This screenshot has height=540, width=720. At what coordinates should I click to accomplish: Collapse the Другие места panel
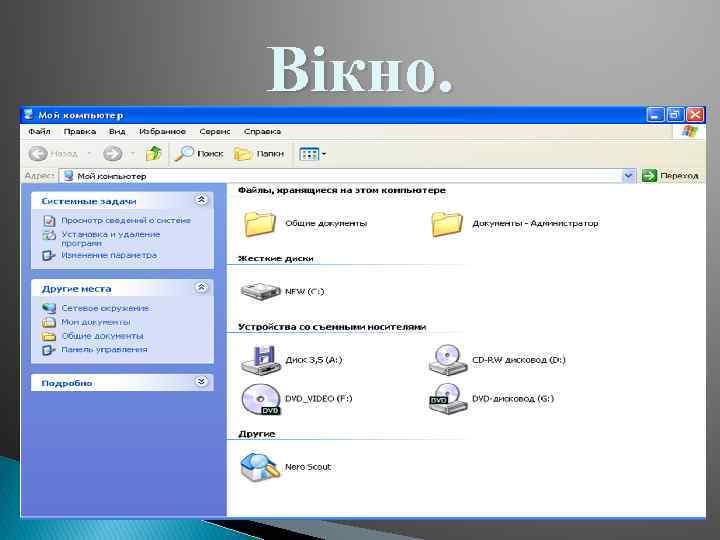pos(201,287)
